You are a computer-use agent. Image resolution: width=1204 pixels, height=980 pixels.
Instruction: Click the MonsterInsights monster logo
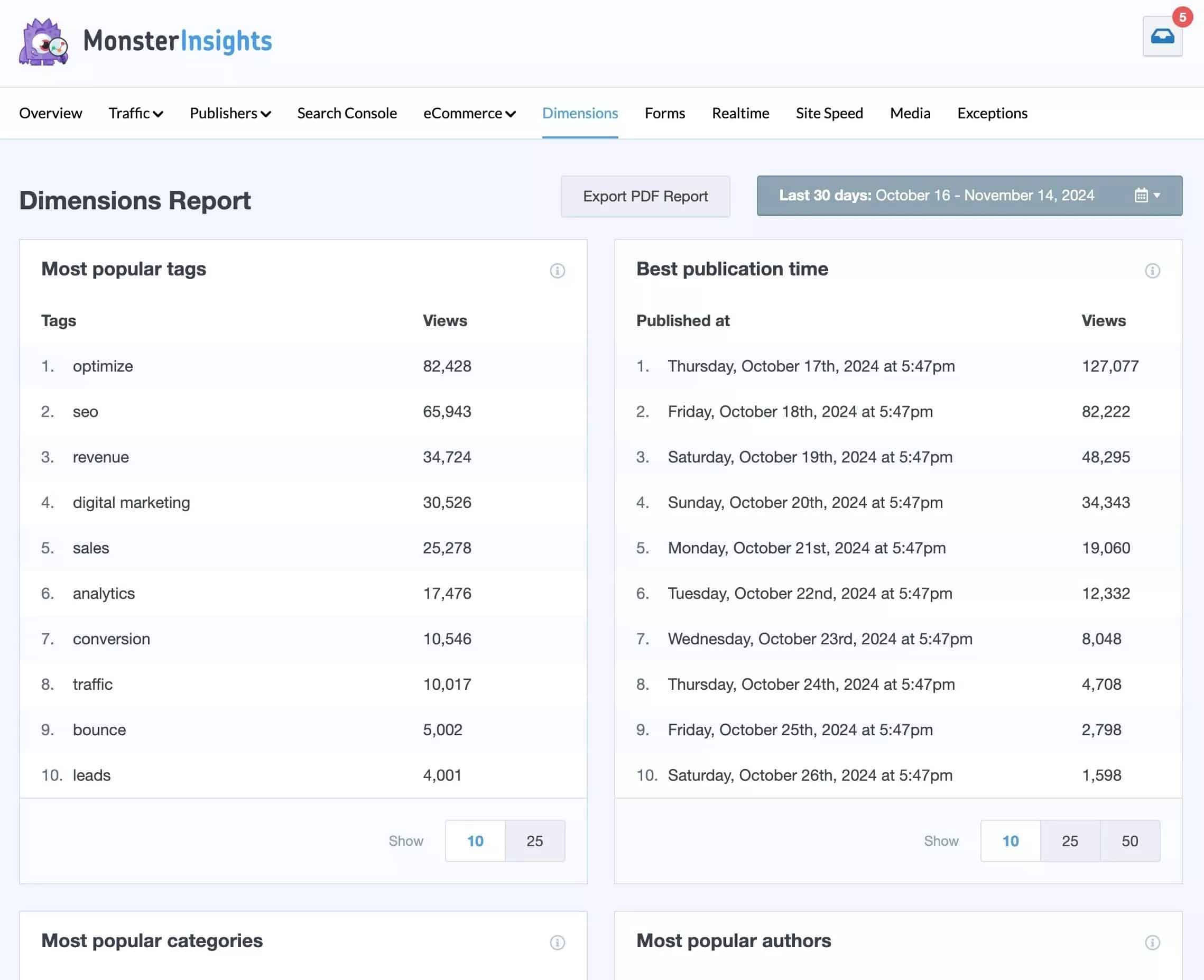click(x=43, y=42)
